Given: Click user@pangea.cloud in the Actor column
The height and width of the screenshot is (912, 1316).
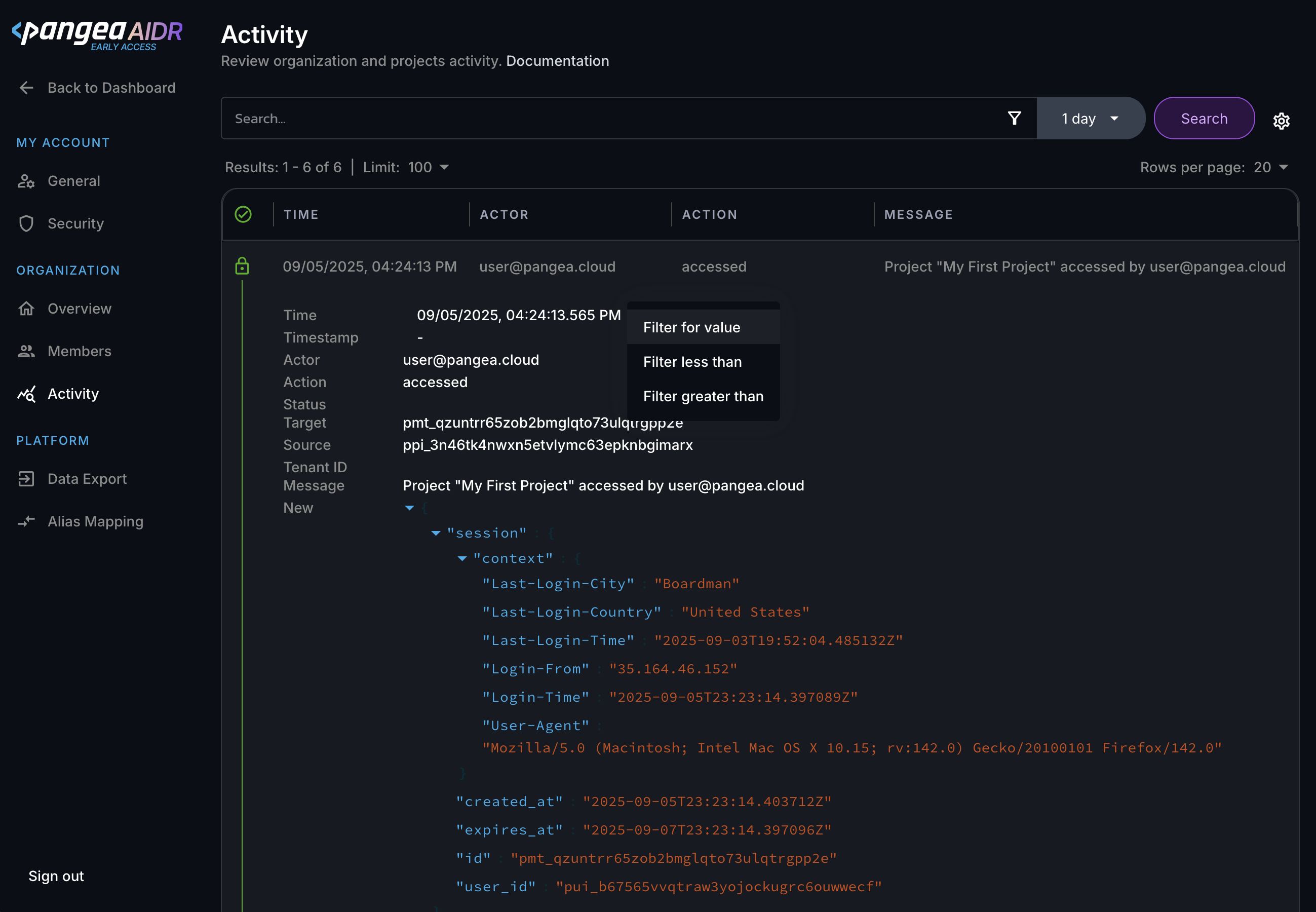Looking at the screenshot, I should [x=547, y=267].
